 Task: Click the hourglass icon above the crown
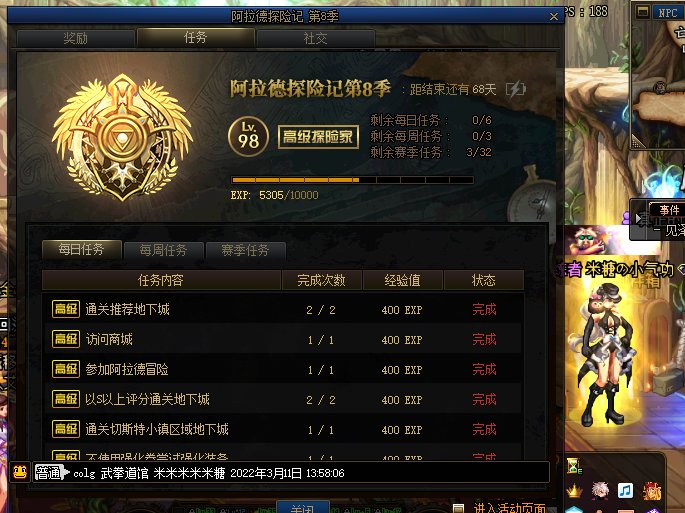click(574, 466)
